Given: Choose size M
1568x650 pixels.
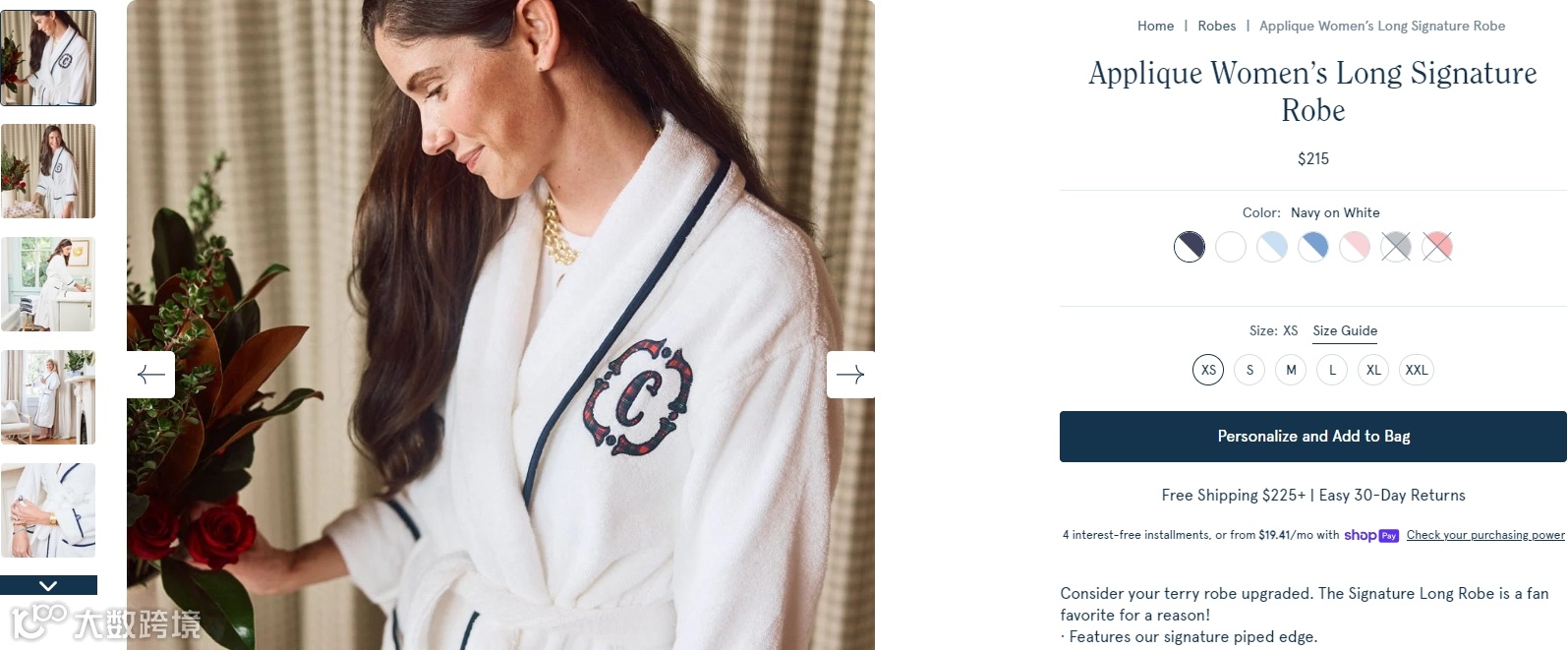Looking at the screenshot, I should pos(1291,370).
